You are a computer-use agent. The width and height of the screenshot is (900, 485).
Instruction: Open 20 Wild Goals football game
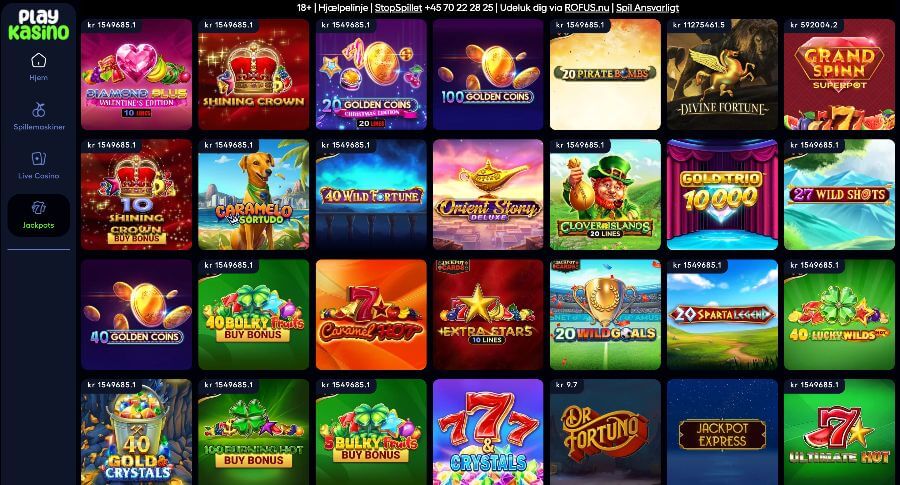click(605, 315)
